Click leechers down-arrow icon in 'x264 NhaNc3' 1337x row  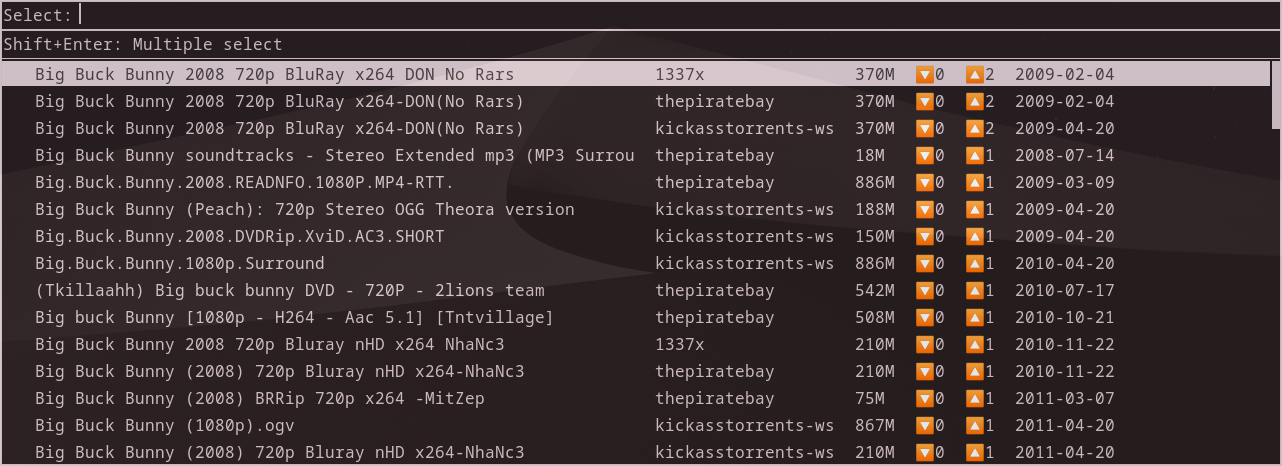click(925, 344)
